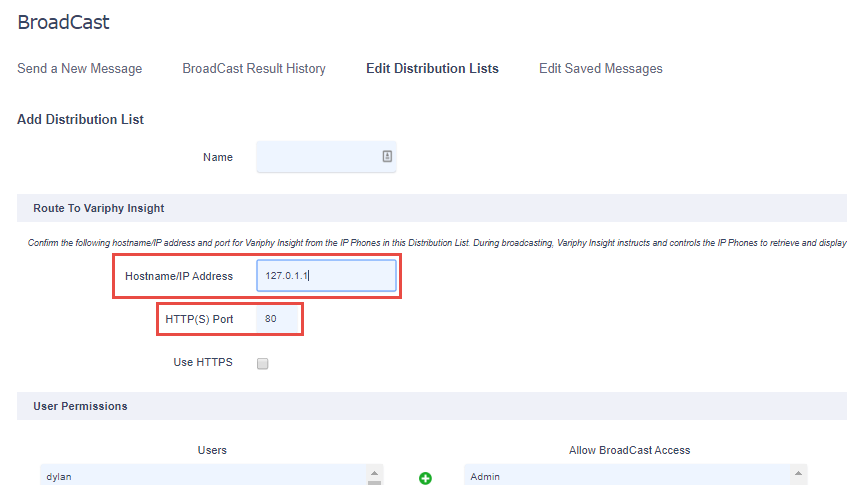
Task: Click the BroadCast page title
Action: click(63, 22)
